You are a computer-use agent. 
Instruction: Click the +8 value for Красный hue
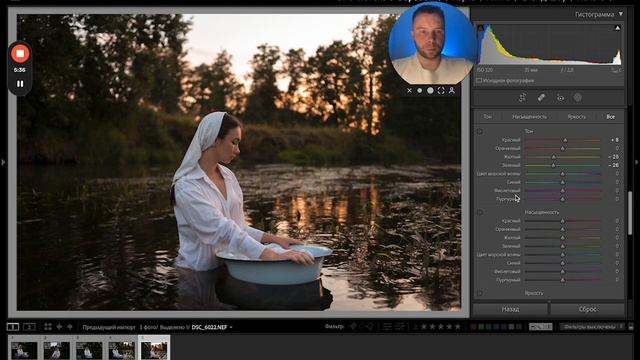click(x=615, y=140)
